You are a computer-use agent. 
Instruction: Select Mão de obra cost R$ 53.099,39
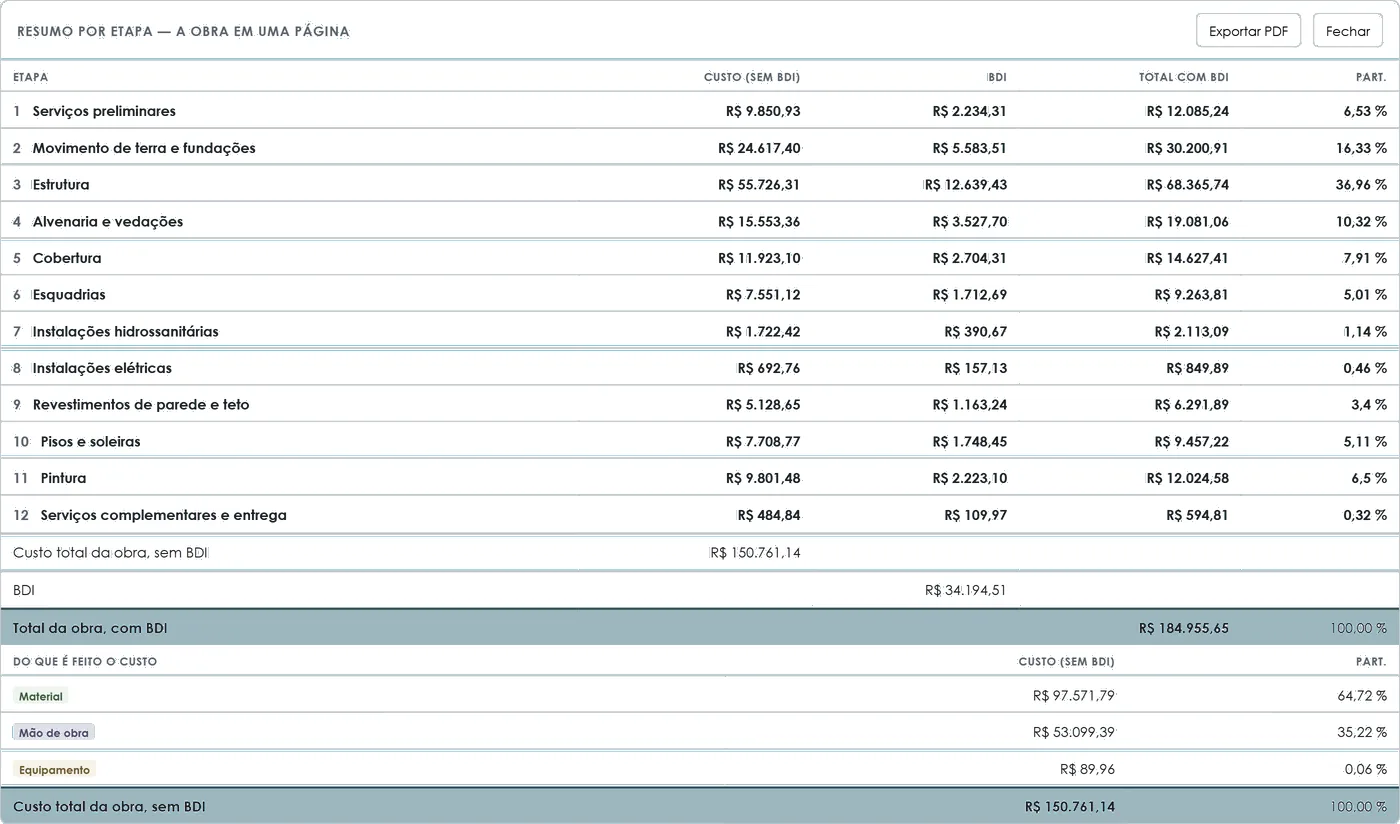(1074, 733)
